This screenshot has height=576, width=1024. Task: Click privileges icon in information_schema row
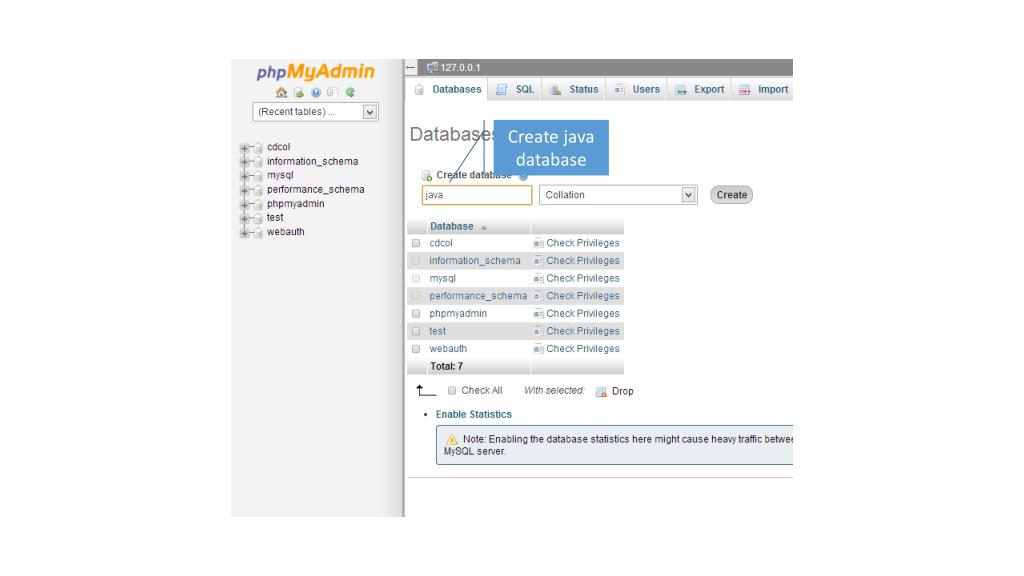pyautogui.click(x=538, y=261)
